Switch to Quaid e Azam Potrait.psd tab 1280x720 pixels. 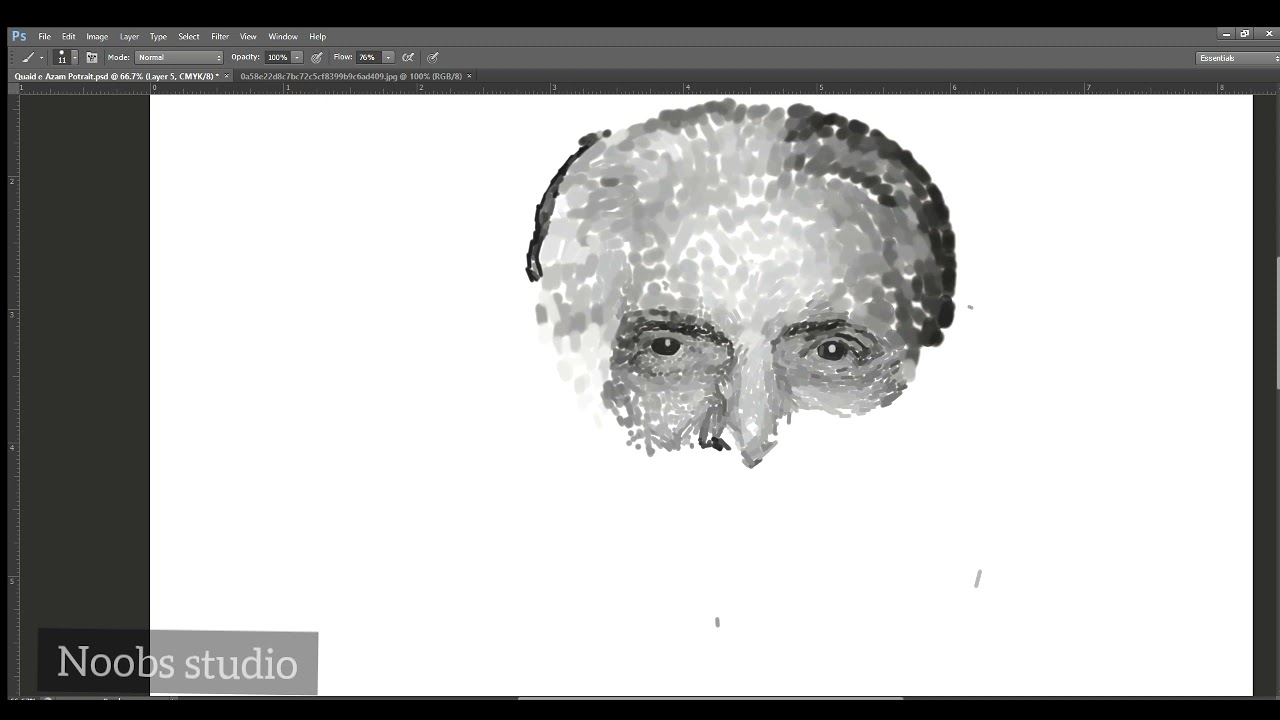[116, 76]
